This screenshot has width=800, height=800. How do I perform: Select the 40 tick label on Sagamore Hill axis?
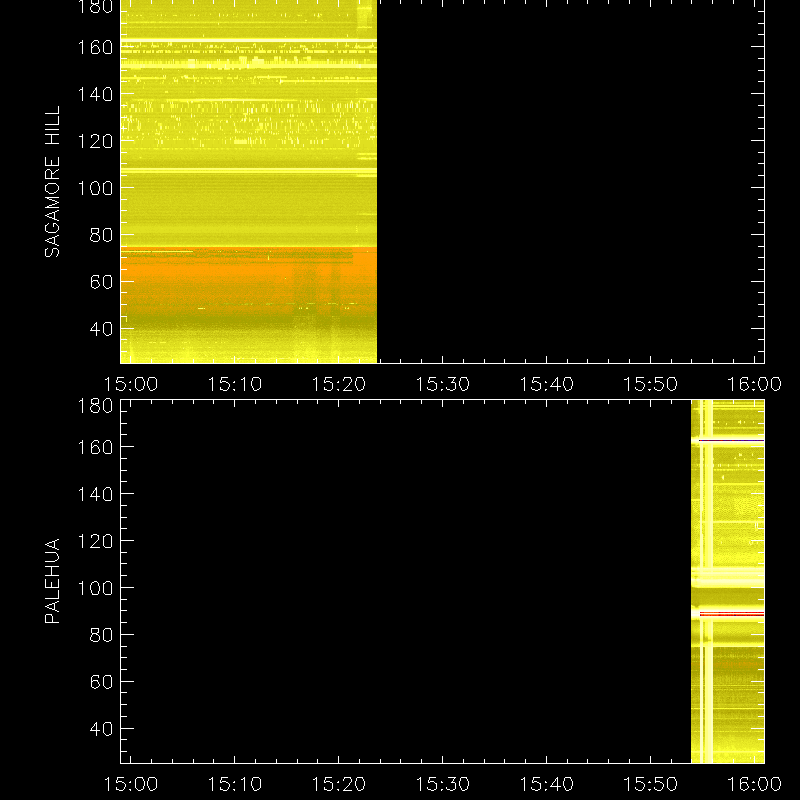pyautogui.click(x=101, y=329)
